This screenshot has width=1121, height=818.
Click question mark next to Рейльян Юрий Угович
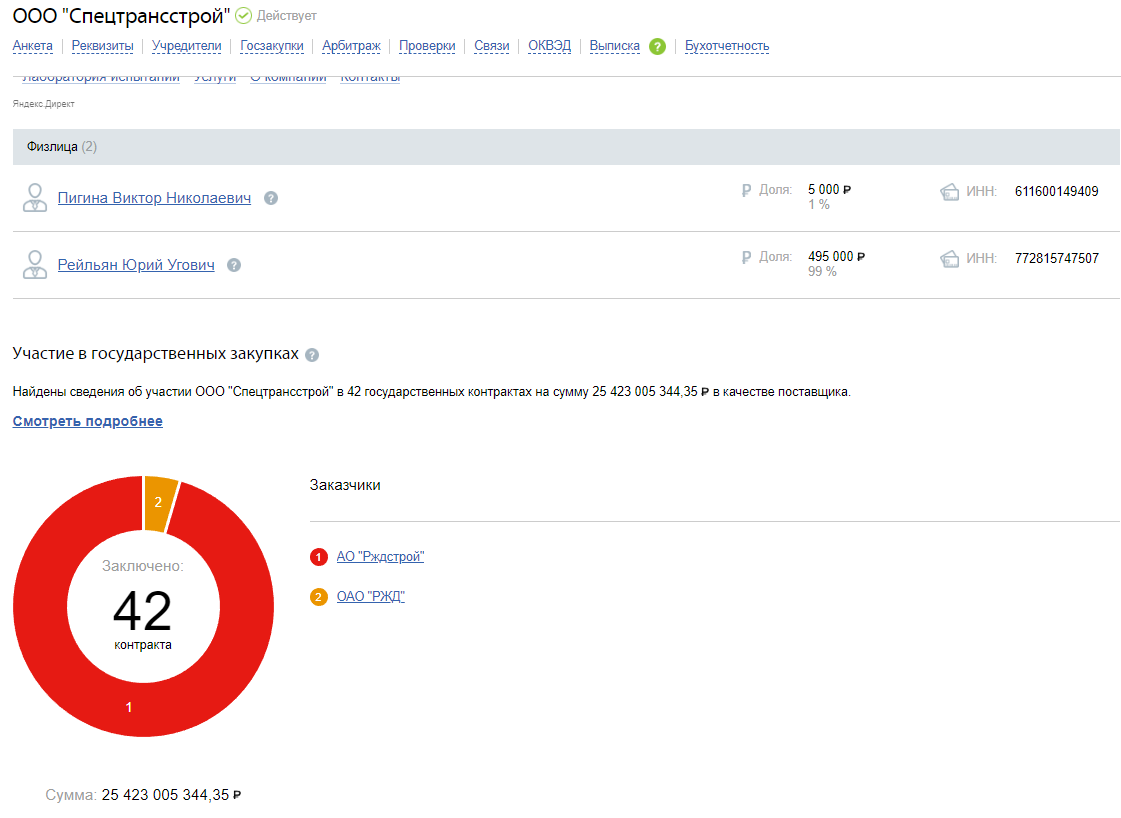[234, 265]
